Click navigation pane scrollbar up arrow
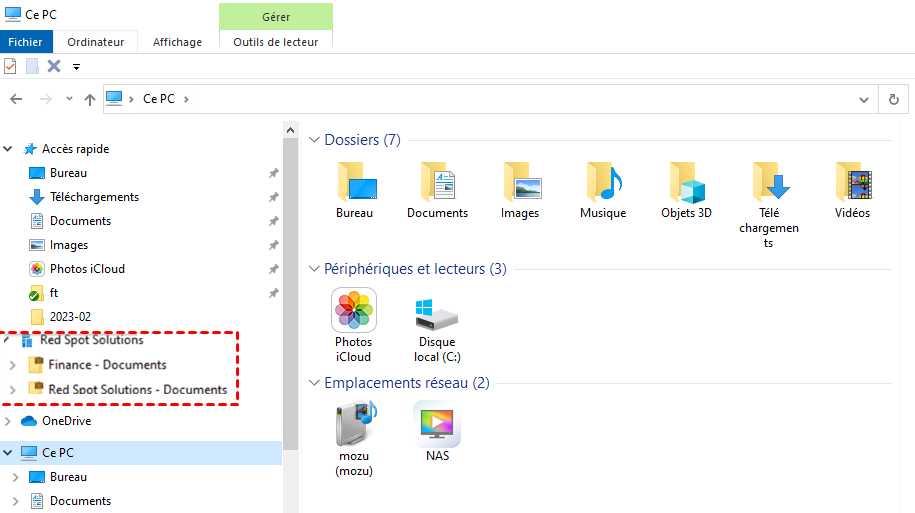 291,130
